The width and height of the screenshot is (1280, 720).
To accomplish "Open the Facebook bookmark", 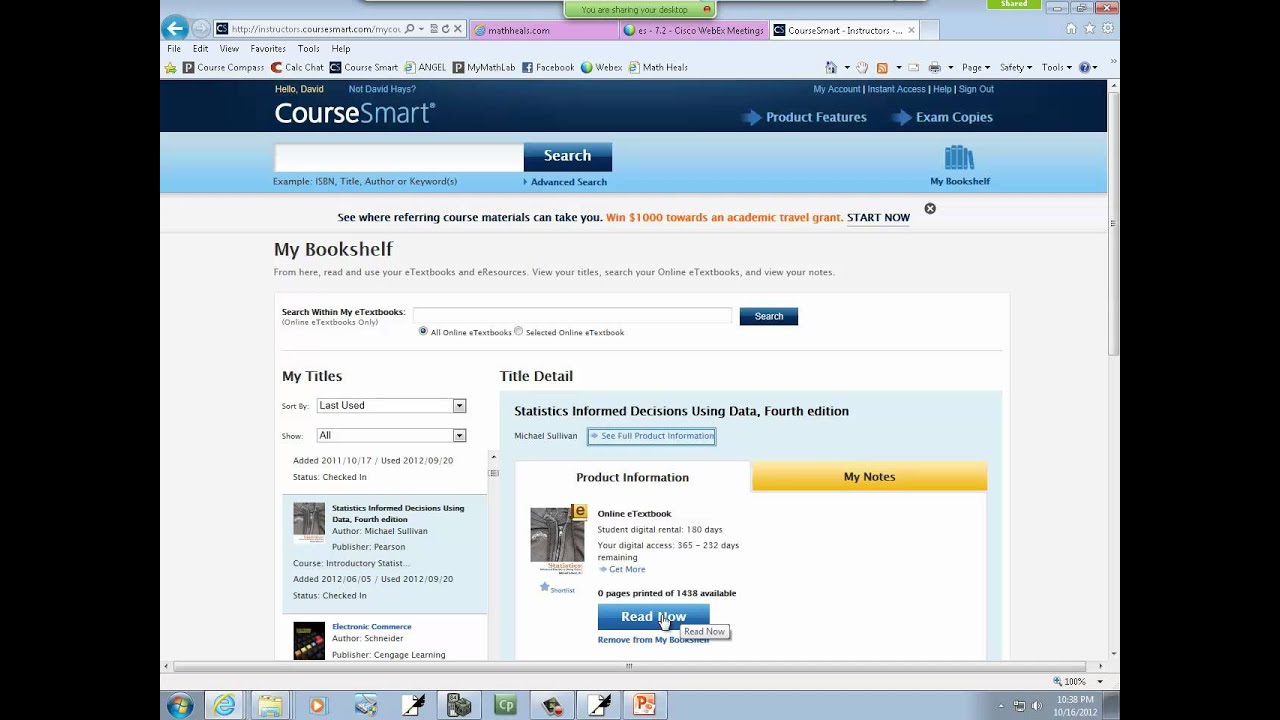I will tap(548, 68).
